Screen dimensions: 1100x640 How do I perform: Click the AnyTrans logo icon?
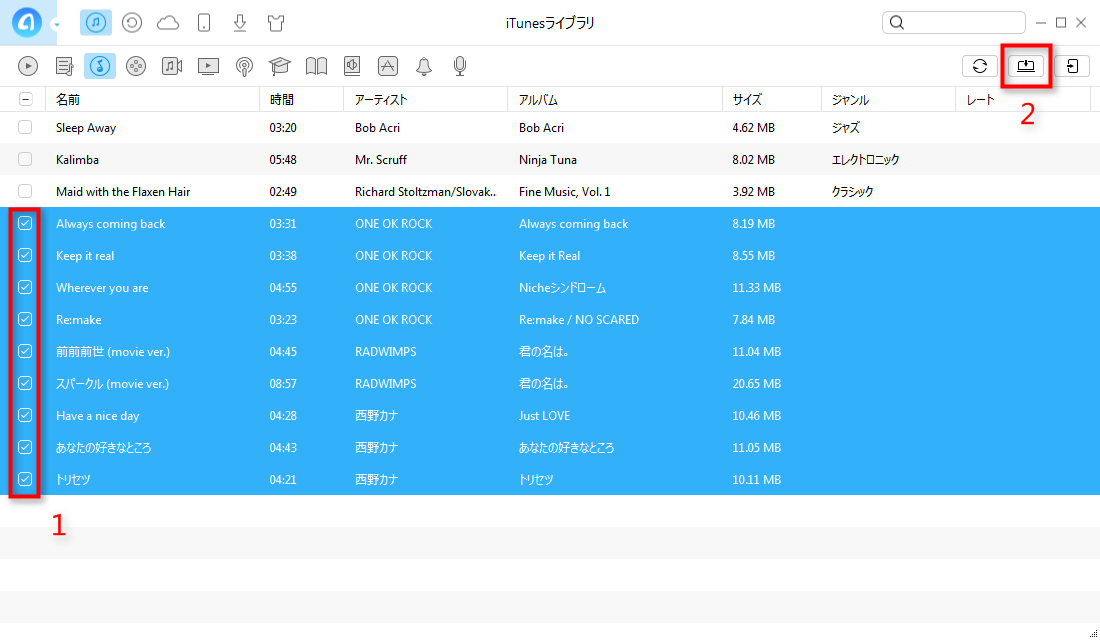pos(27,22)
